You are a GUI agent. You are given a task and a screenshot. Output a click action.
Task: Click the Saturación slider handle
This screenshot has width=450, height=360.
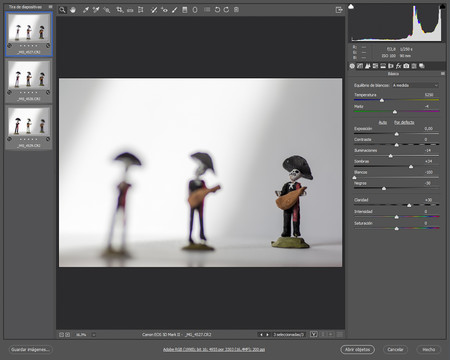397,228
